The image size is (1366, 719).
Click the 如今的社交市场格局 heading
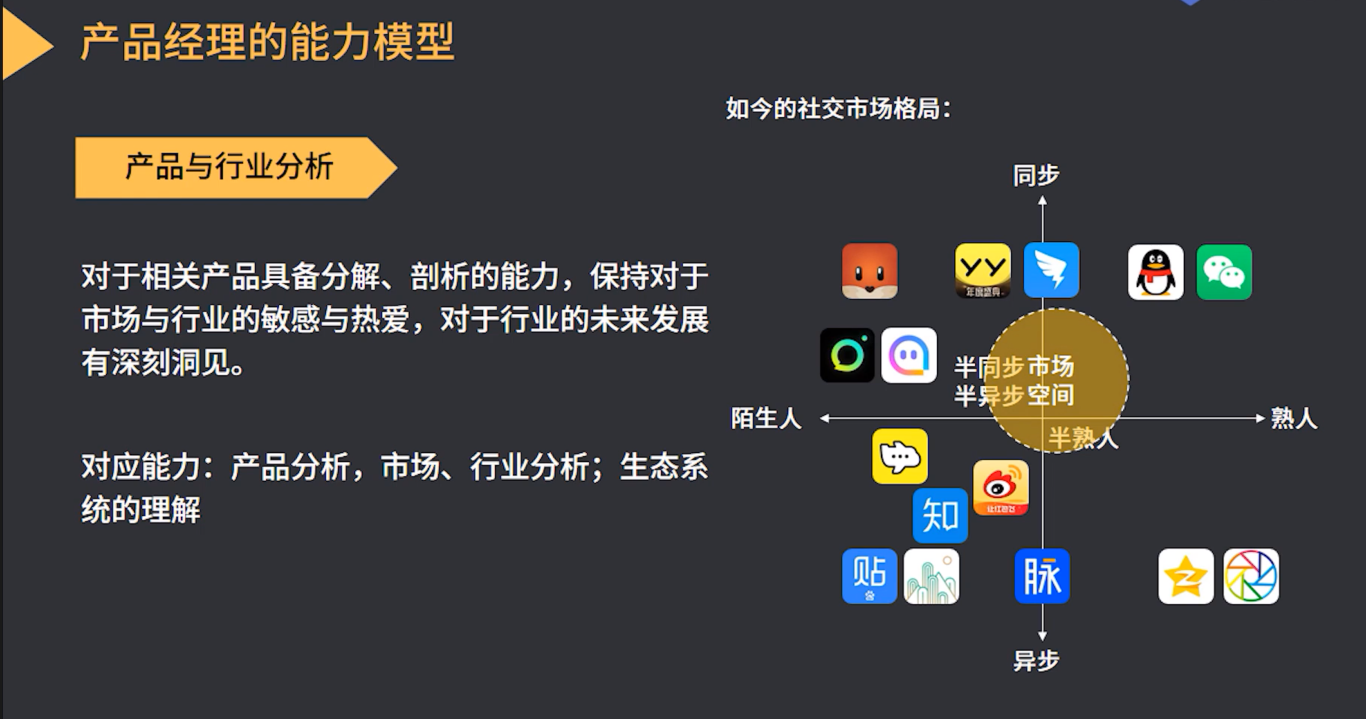838,109
